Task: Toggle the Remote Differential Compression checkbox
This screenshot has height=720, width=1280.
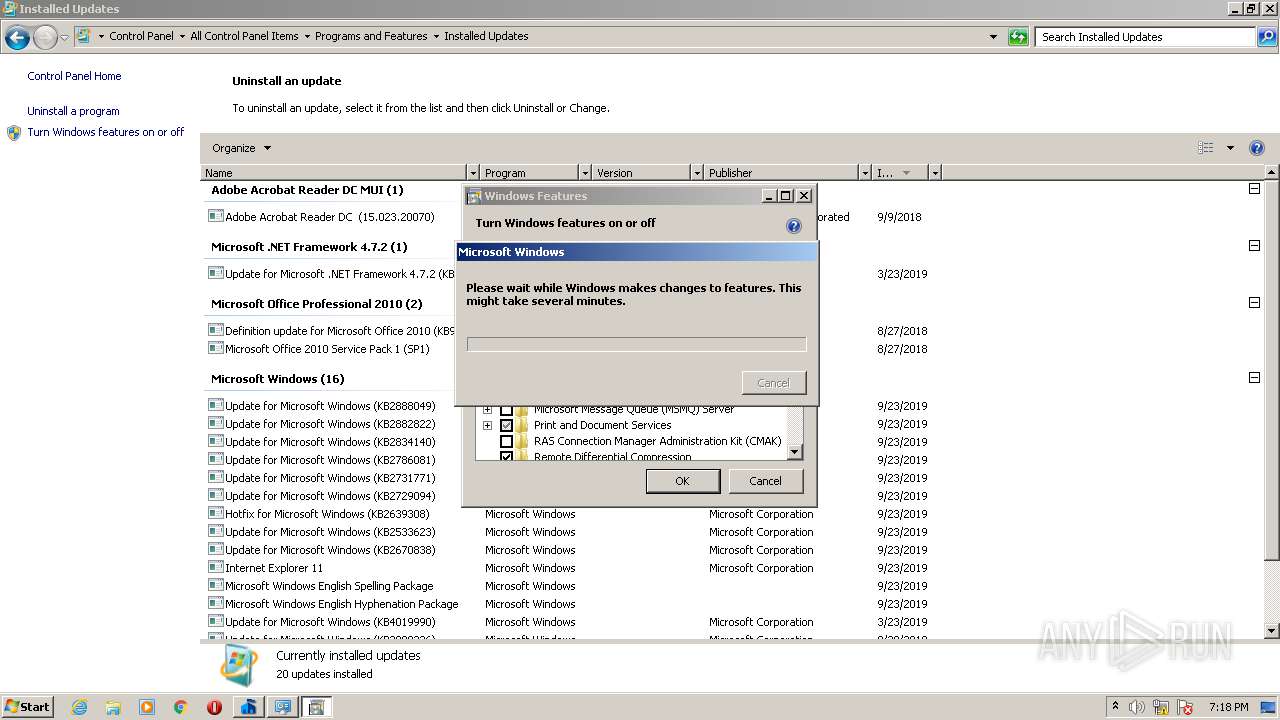Action: [x=506, y=457]
